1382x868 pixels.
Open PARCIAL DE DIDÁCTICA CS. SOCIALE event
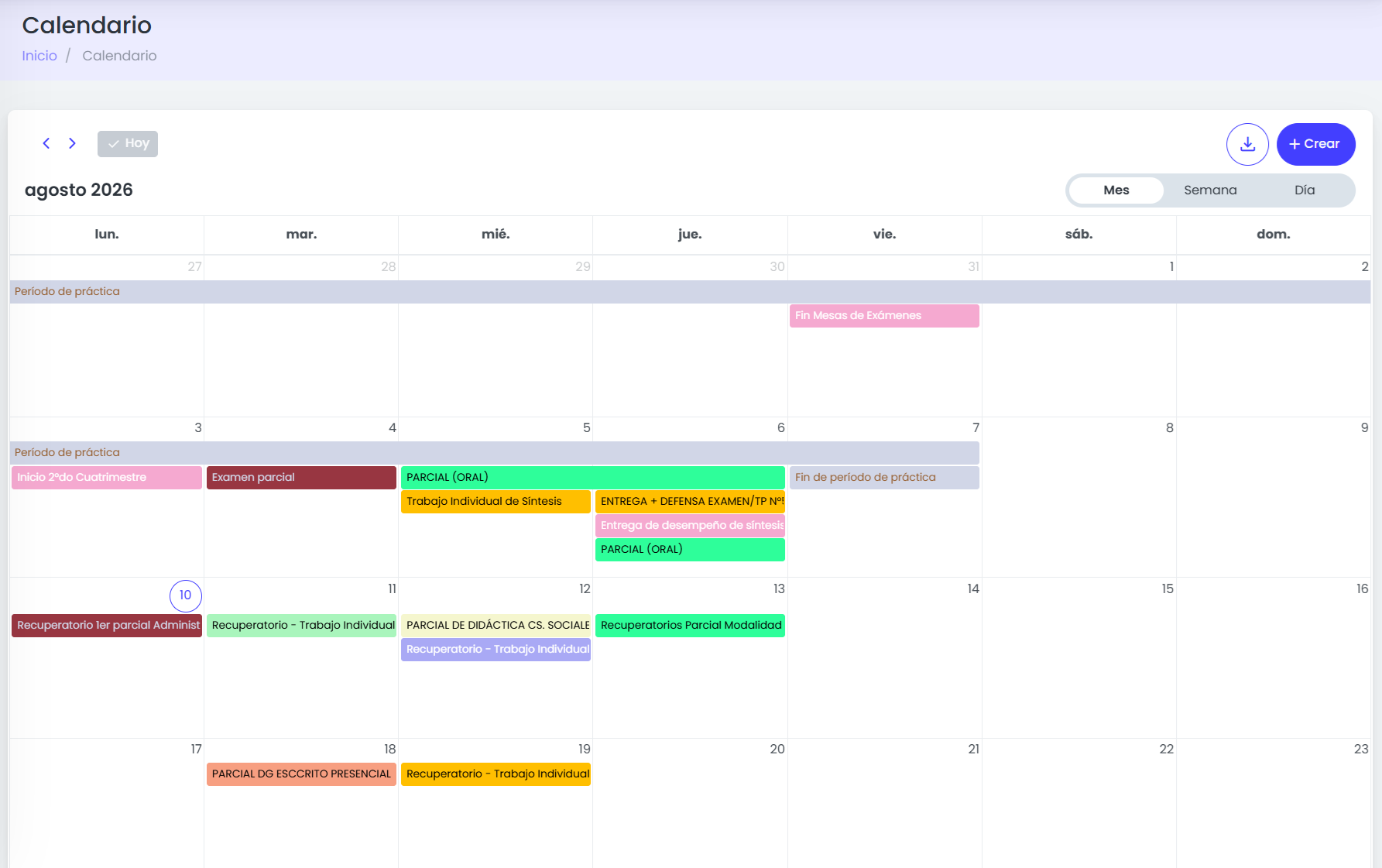point(496,626)
